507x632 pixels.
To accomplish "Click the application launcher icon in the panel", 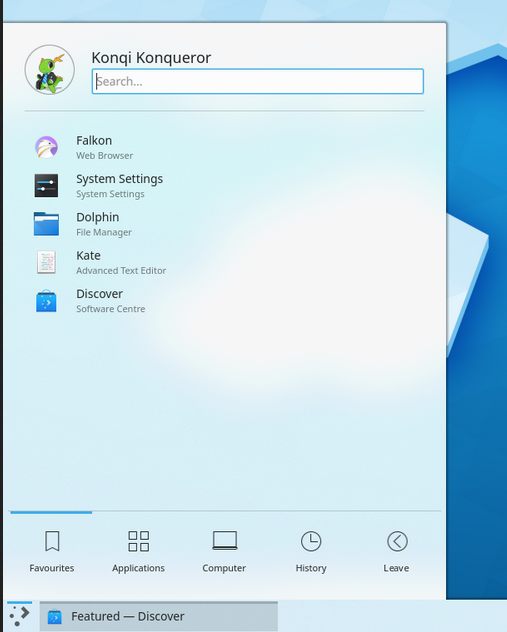I will (x=19, y=616).
